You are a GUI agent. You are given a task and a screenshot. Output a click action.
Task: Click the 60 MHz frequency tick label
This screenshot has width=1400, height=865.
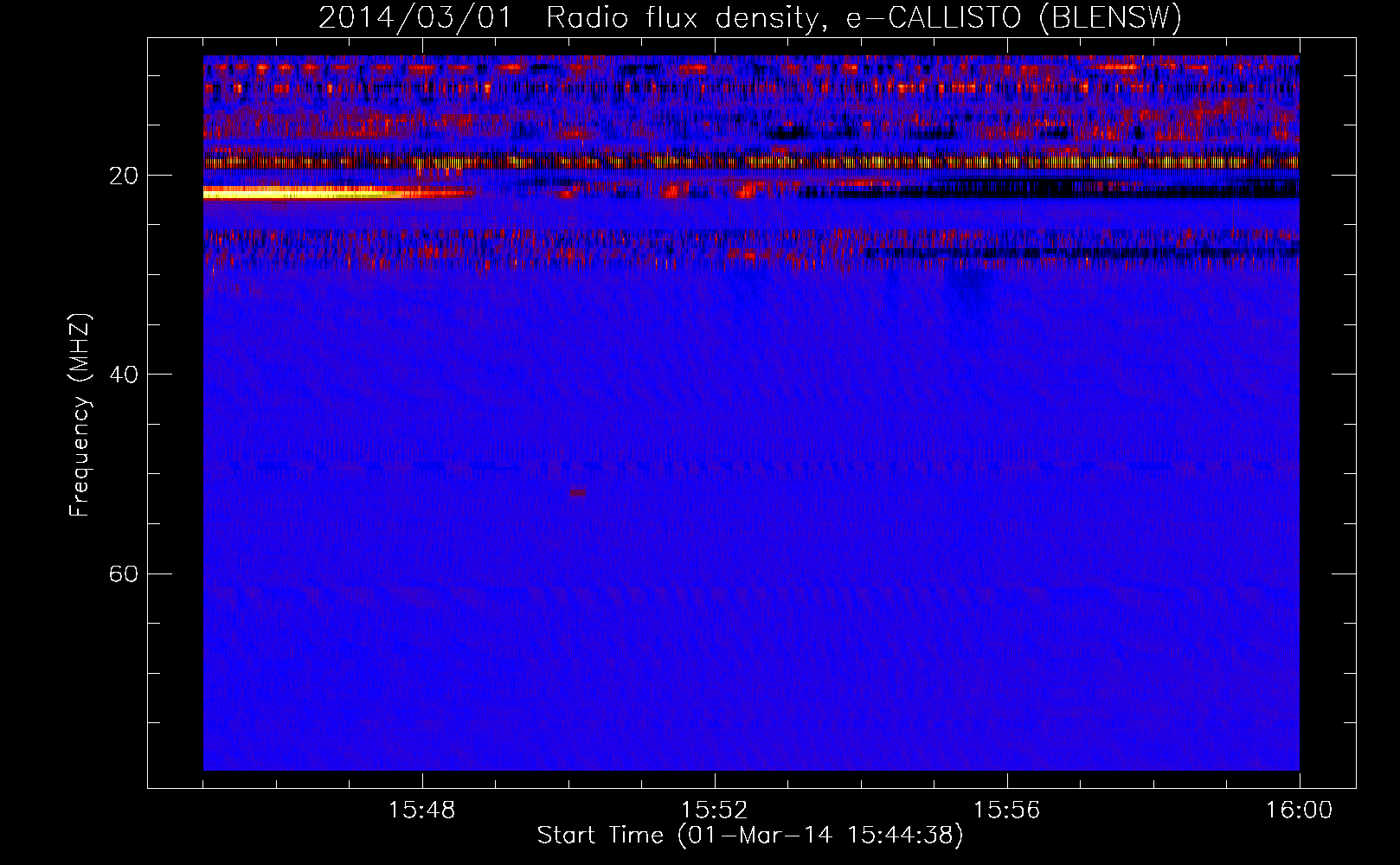tap(124, 573)
